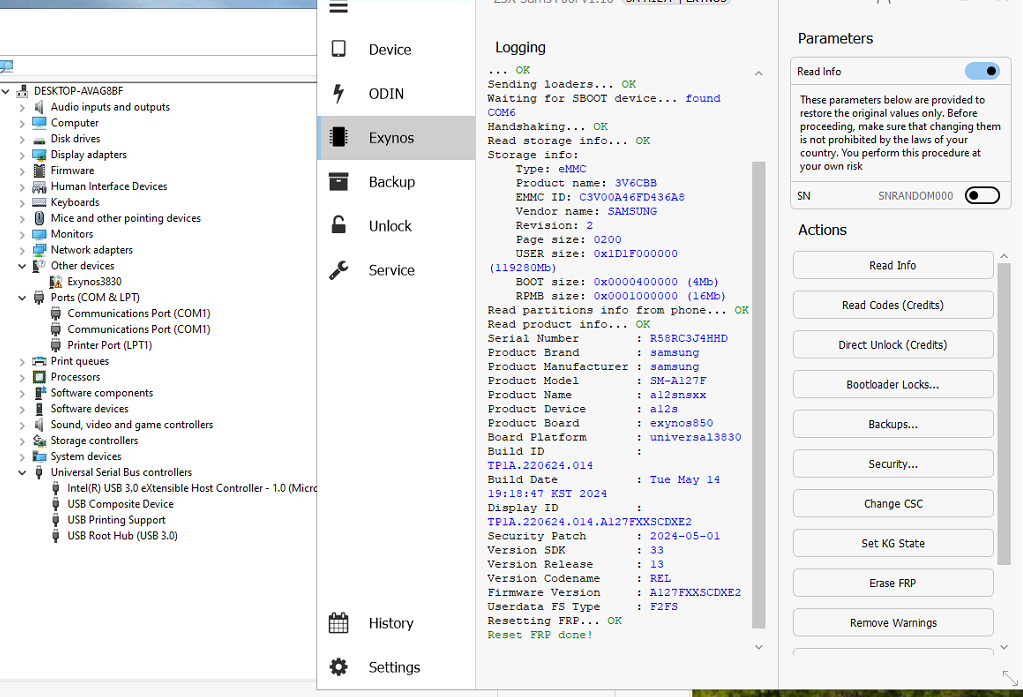This screenshot has width=1023, height=697.
Task: Click the resize grip icon in tool window corner
Action: pyautogui.click(x=1010, y=678)
